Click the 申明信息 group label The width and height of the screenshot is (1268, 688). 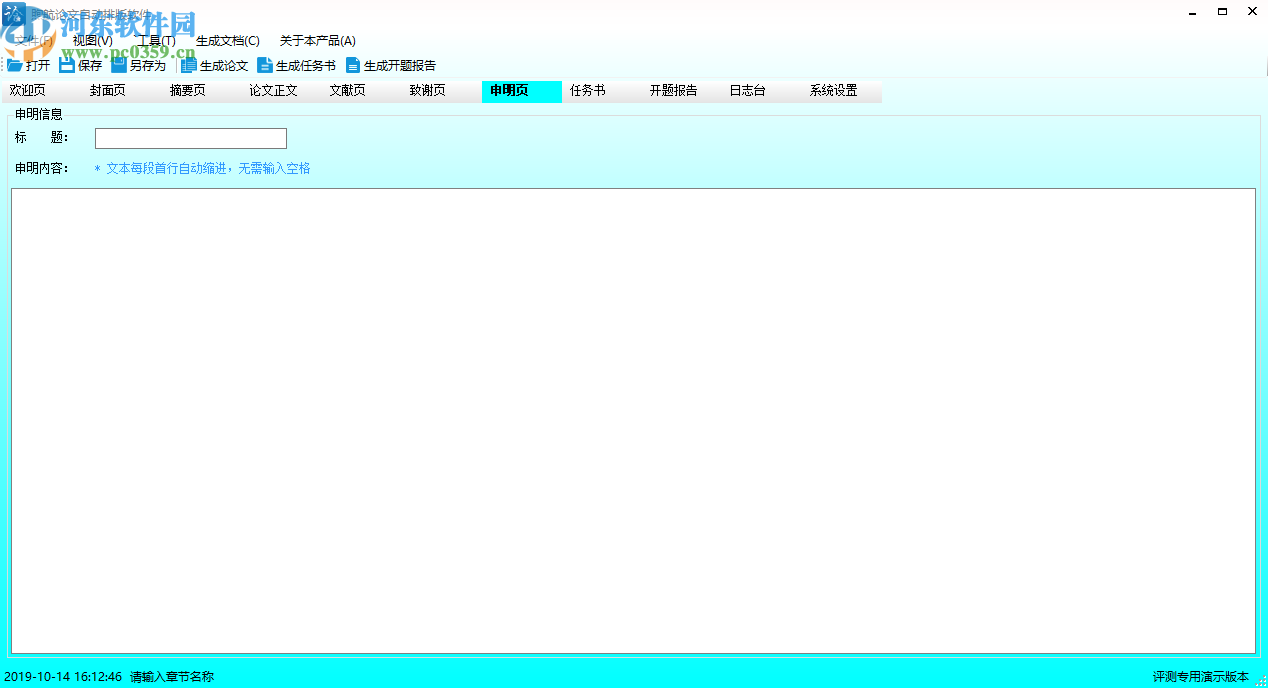[39, 114]
